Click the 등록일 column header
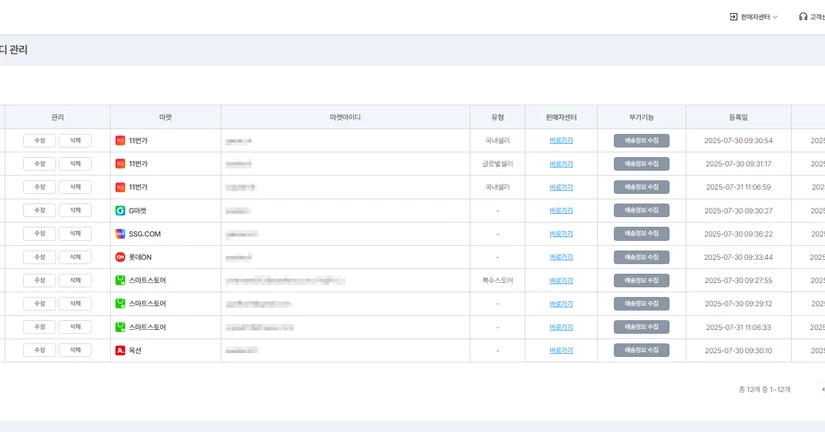Image resolution: width=825 pixels, height=432 pixels. (738, 117)
